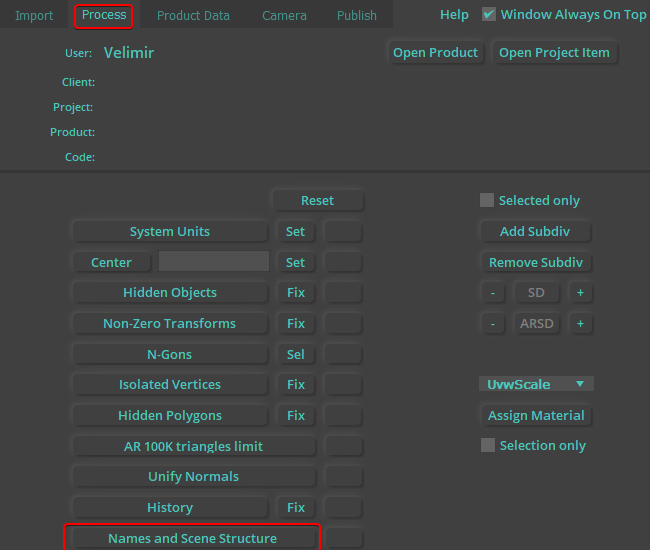The height and width of the screenshot is (550, 650).
Task: Check the Selection only option
Action: [488, 445]
